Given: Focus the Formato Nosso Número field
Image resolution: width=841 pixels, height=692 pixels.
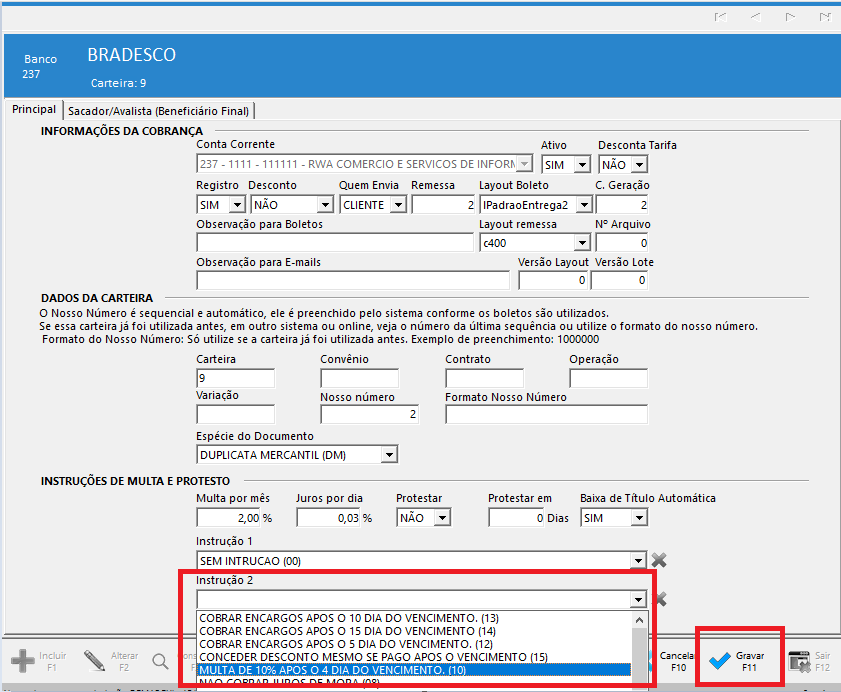Looking at the screenshot, I should pos(547,414).
